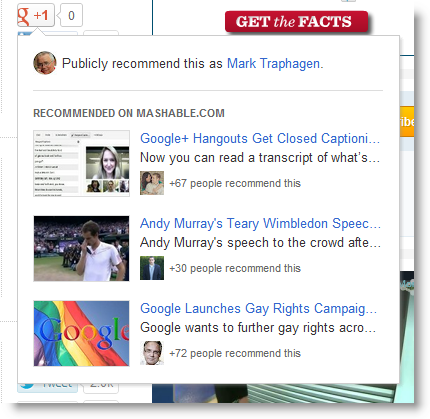Click the Andy Murray tennis photo thumbnail

pyautogui.click(x=81, y=248)
